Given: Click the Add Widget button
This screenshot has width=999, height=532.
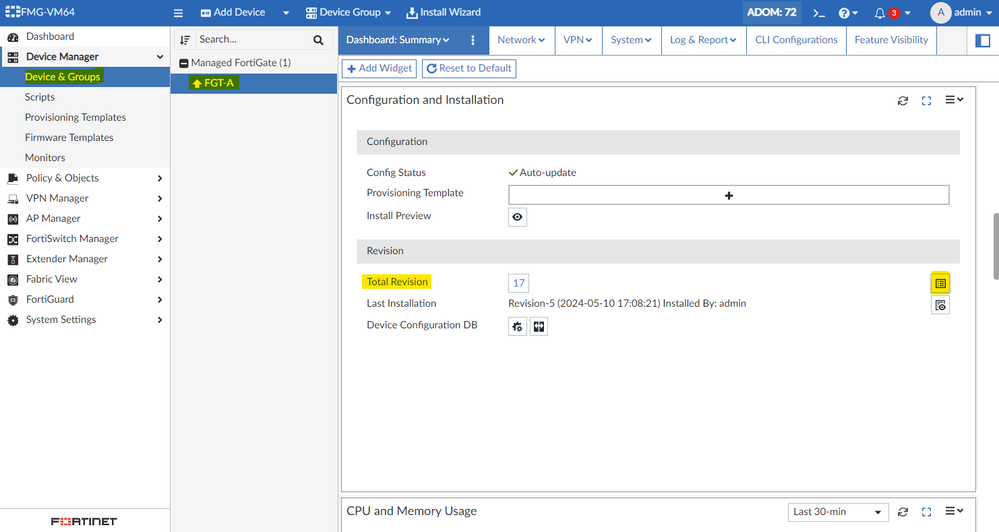Looking at the screenshot, I should [x=380, y=68].
